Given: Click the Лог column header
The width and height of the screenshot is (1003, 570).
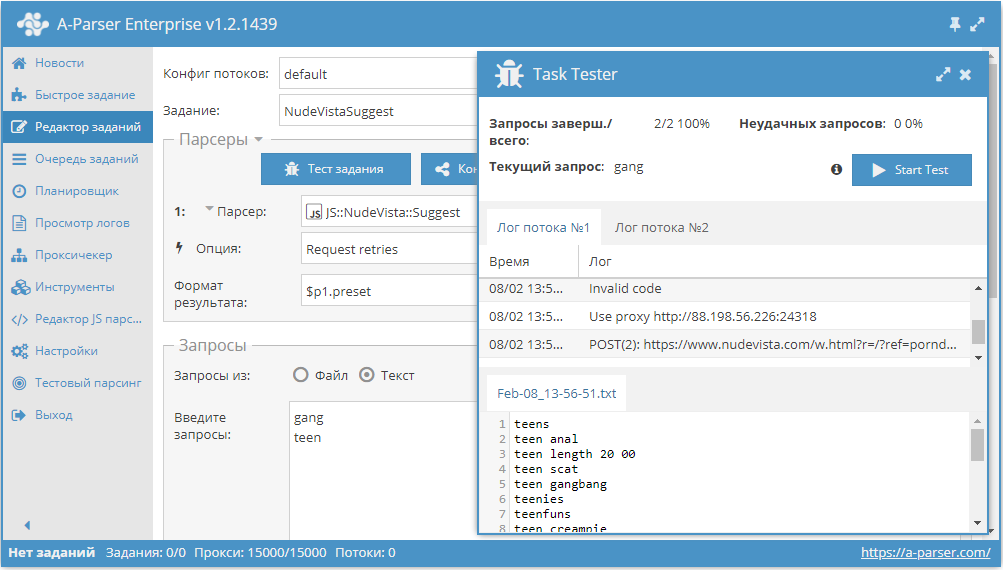Looking at the screenshot, I should click(783, 261).
